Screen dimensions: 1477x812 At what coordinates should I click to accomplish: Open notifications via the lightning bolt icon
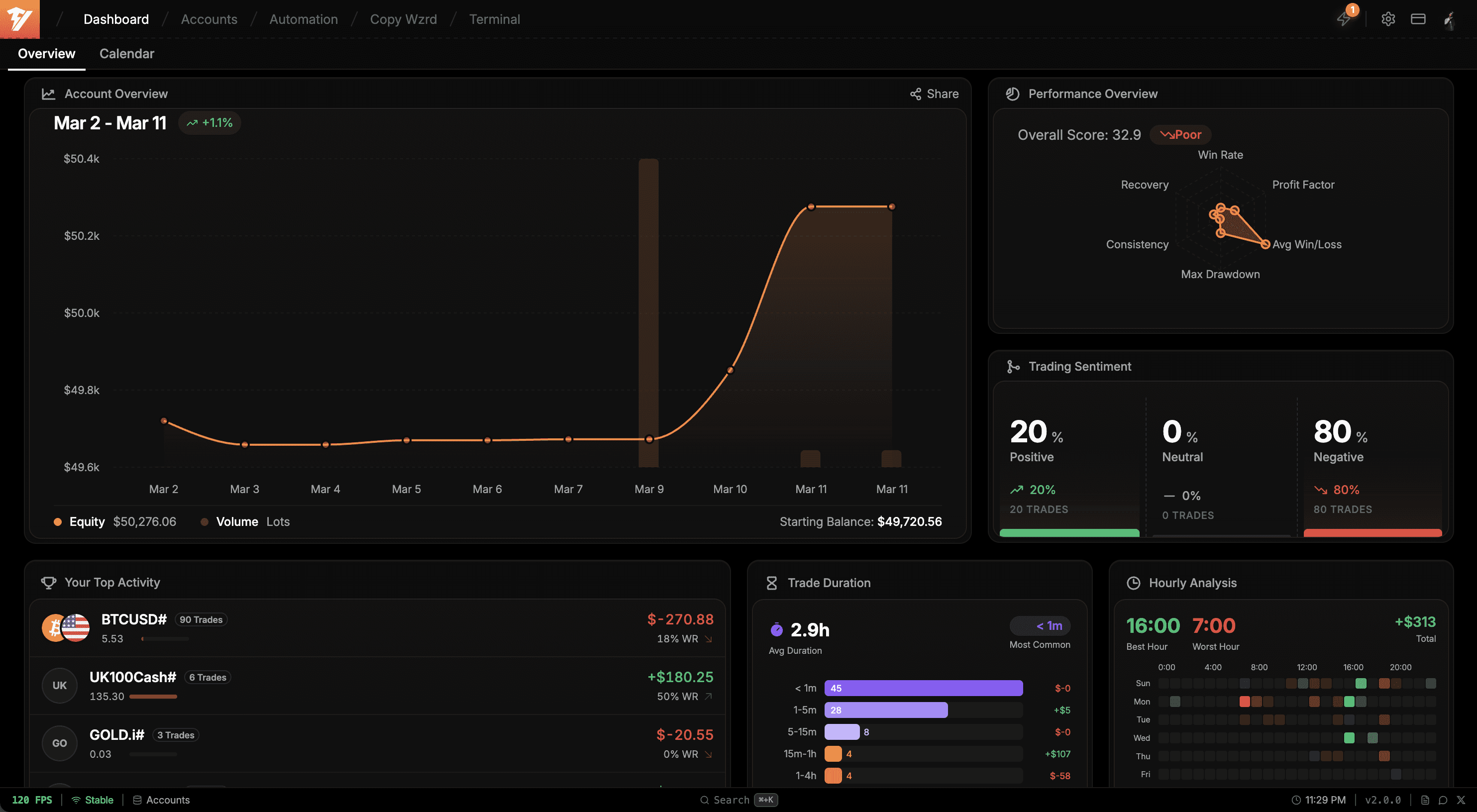point(1344,19)
